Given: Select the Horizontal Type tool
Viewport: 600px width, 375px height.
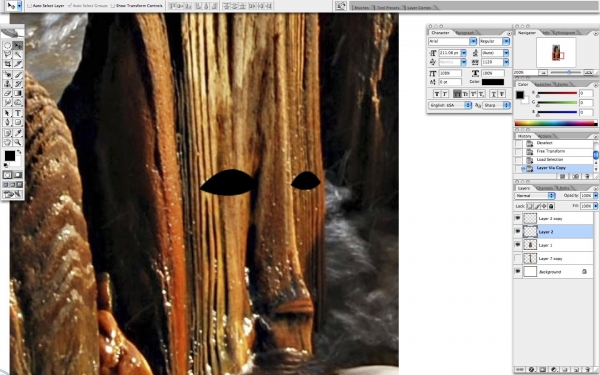Looking at the screenshot, I should click(18, 113).
